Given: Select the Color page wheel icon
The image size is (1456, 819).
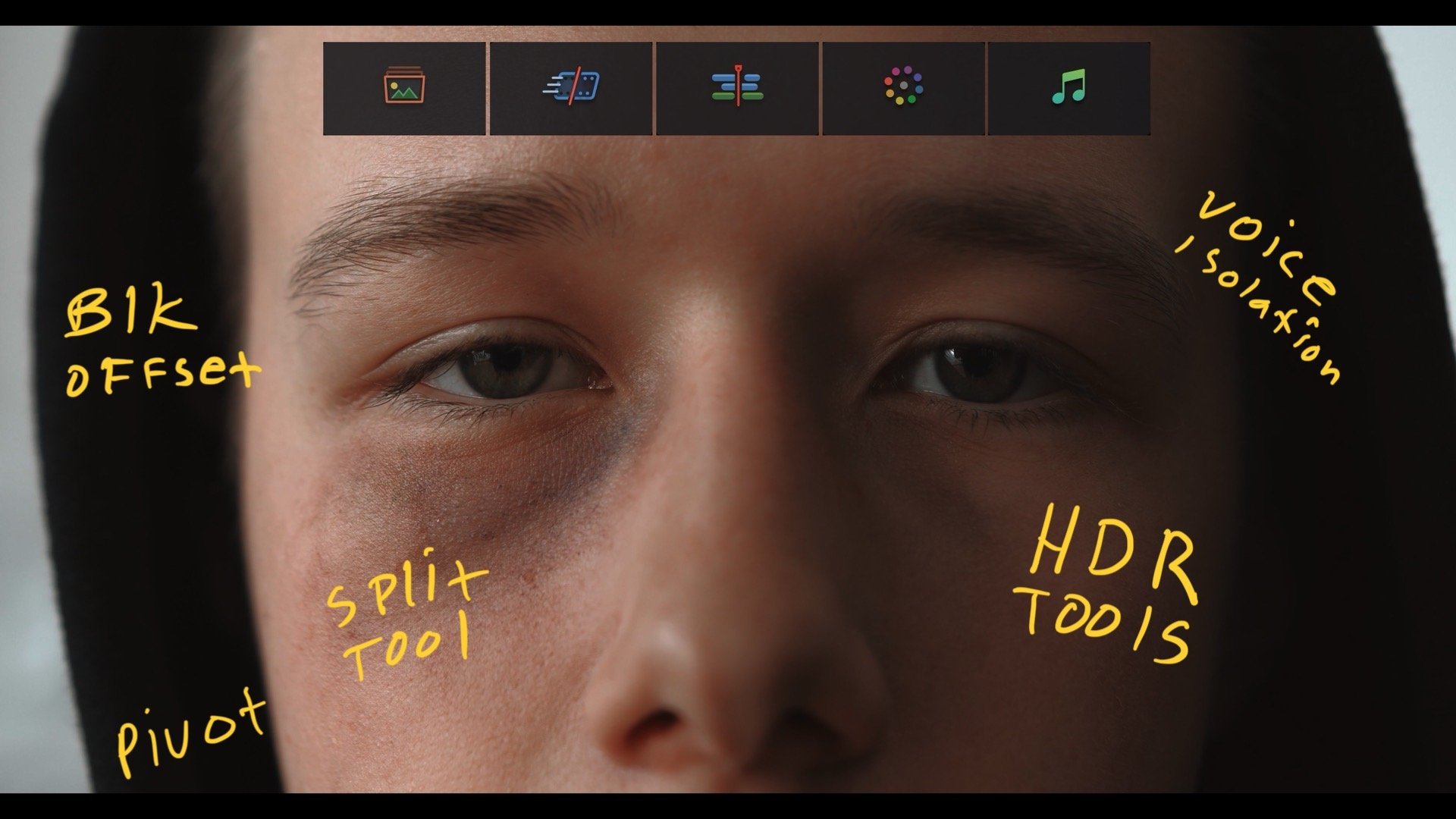Looking at the screenshot, I should [x=903, y=88].
